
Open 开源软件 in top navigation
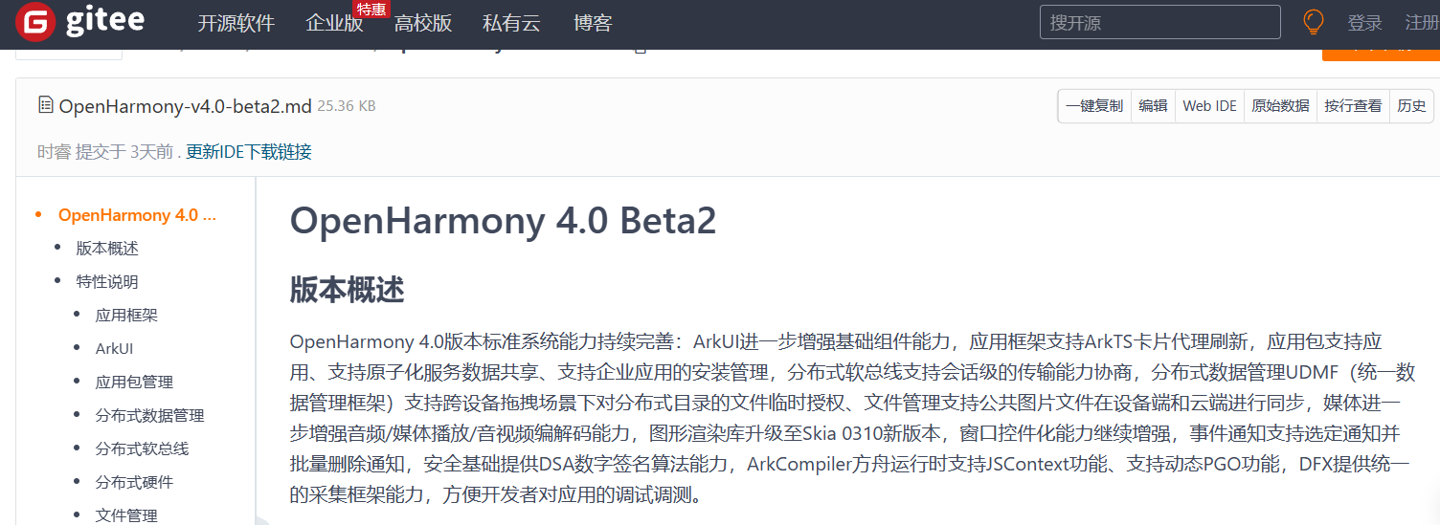pyautogui.click(x=236, y=23)
